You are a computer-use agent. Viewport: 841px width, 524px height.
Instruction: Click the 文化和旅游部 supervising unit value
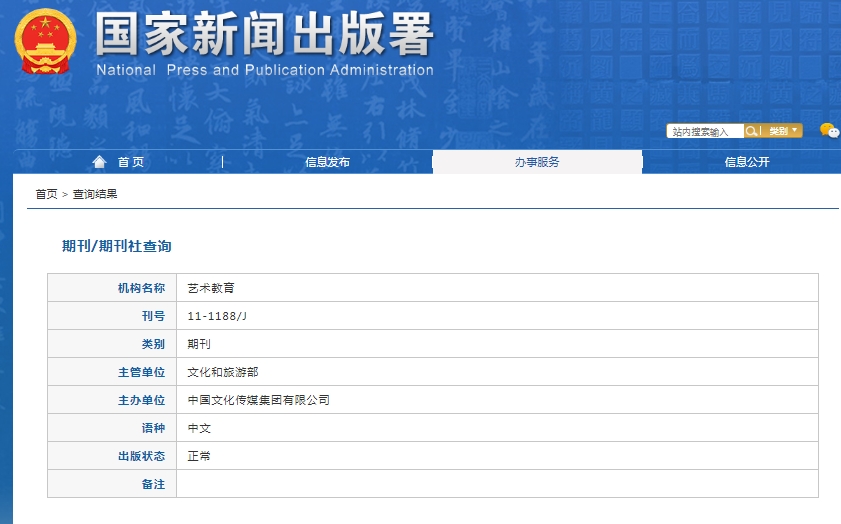point(223,372)
